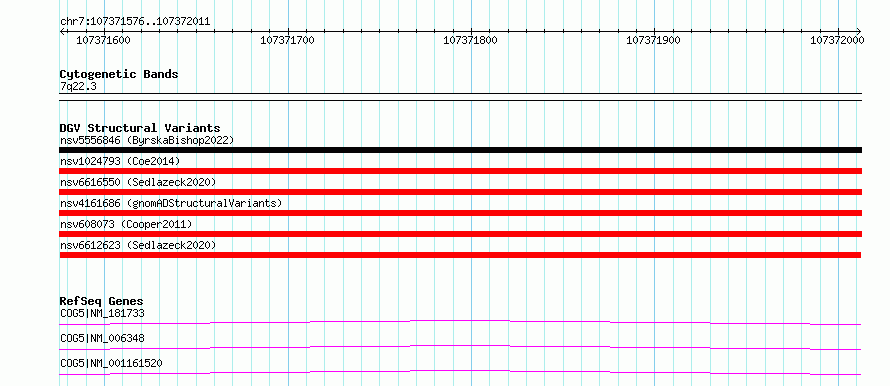Select the Cytogenetic Bands track heading

pyautogui.click(x=119, y=74)
